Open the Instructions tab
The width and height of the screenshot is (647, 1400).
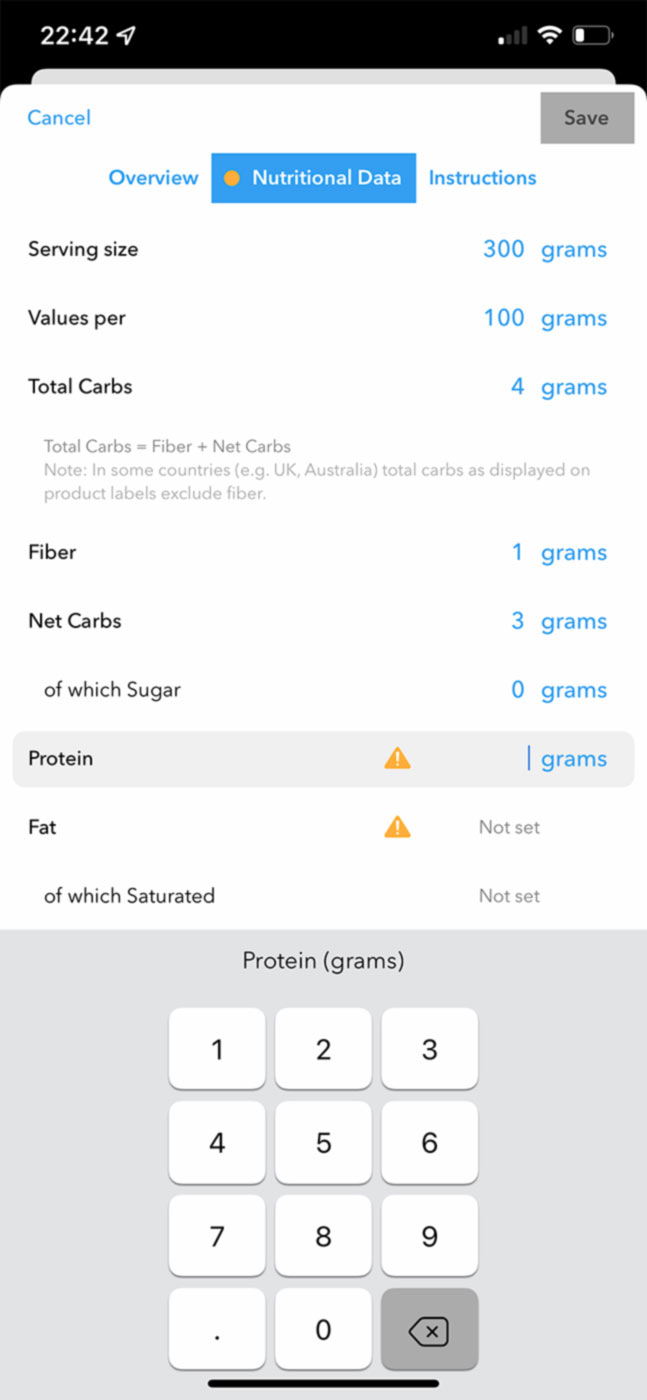tap(482, 178)
